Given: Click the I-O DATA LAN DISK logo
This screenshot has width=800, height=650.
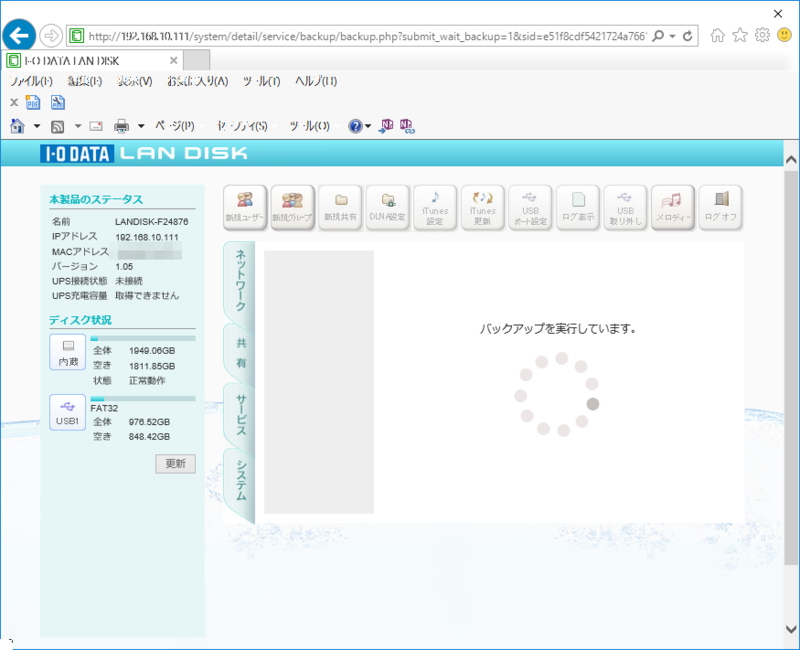Looking at the screenshot, I should click(144, 154).
